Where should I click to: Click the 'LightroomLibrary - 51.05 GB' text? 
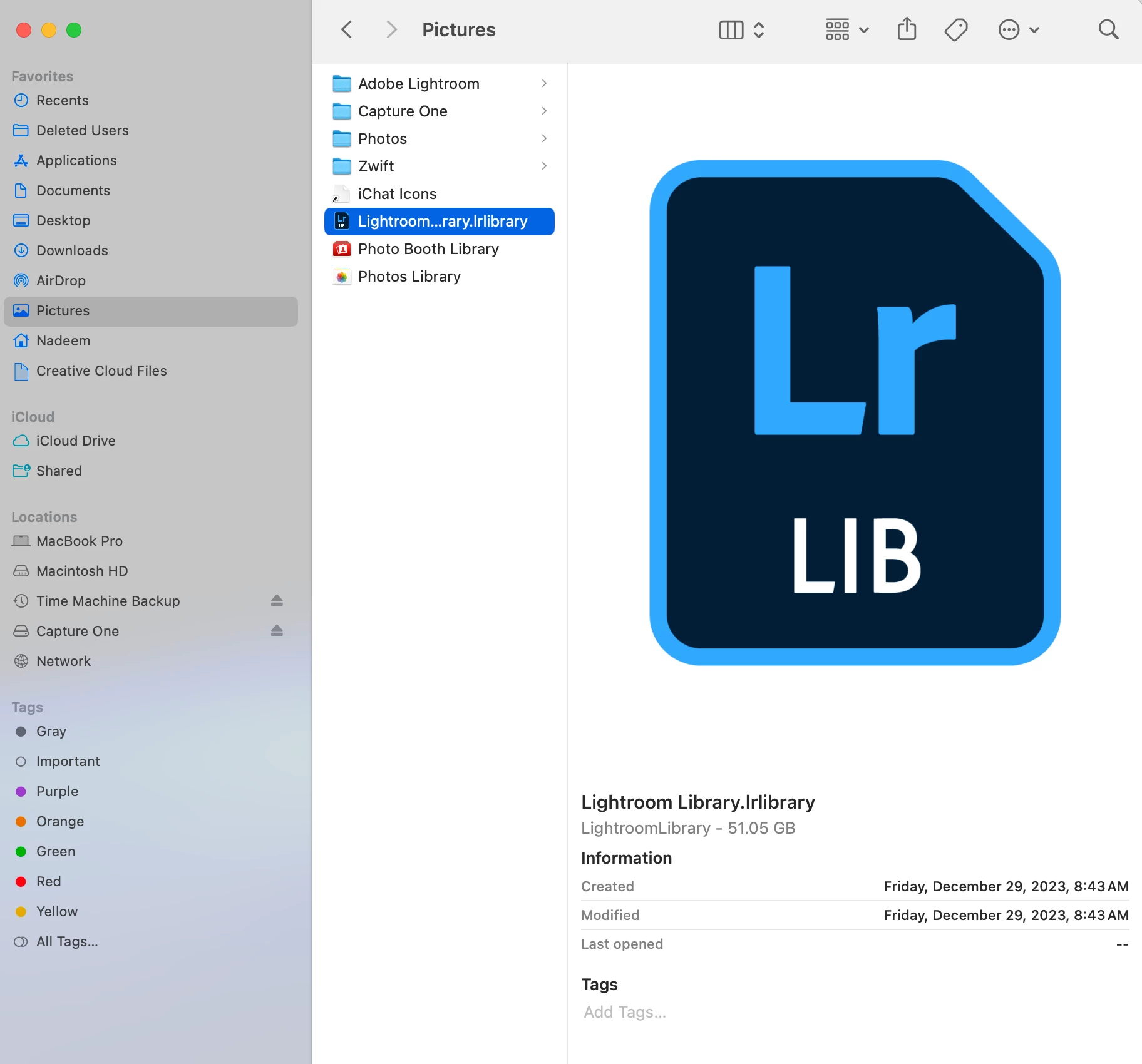[x=688, y=828]
